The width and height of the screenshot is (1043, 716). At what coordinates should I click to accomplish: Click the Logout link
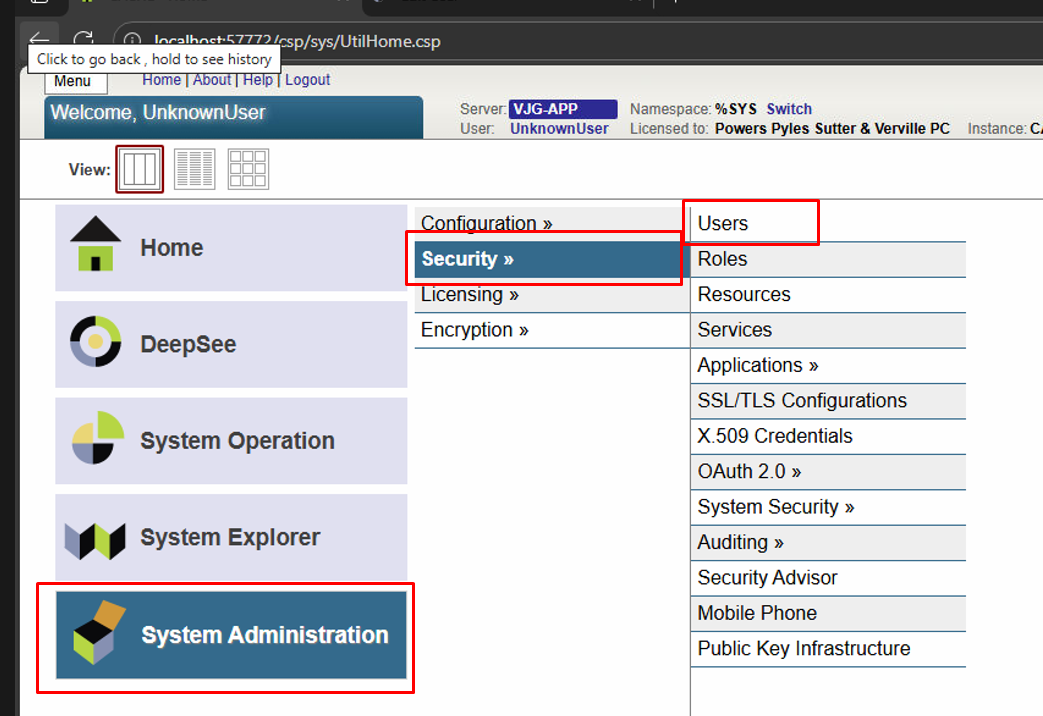(x=307, y=80)
